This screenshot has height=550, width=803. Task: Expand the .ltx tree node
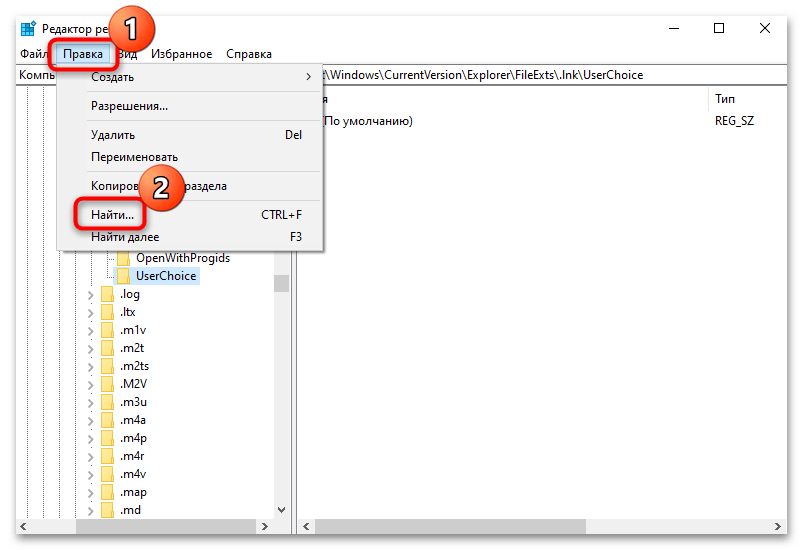click(91, 312)
